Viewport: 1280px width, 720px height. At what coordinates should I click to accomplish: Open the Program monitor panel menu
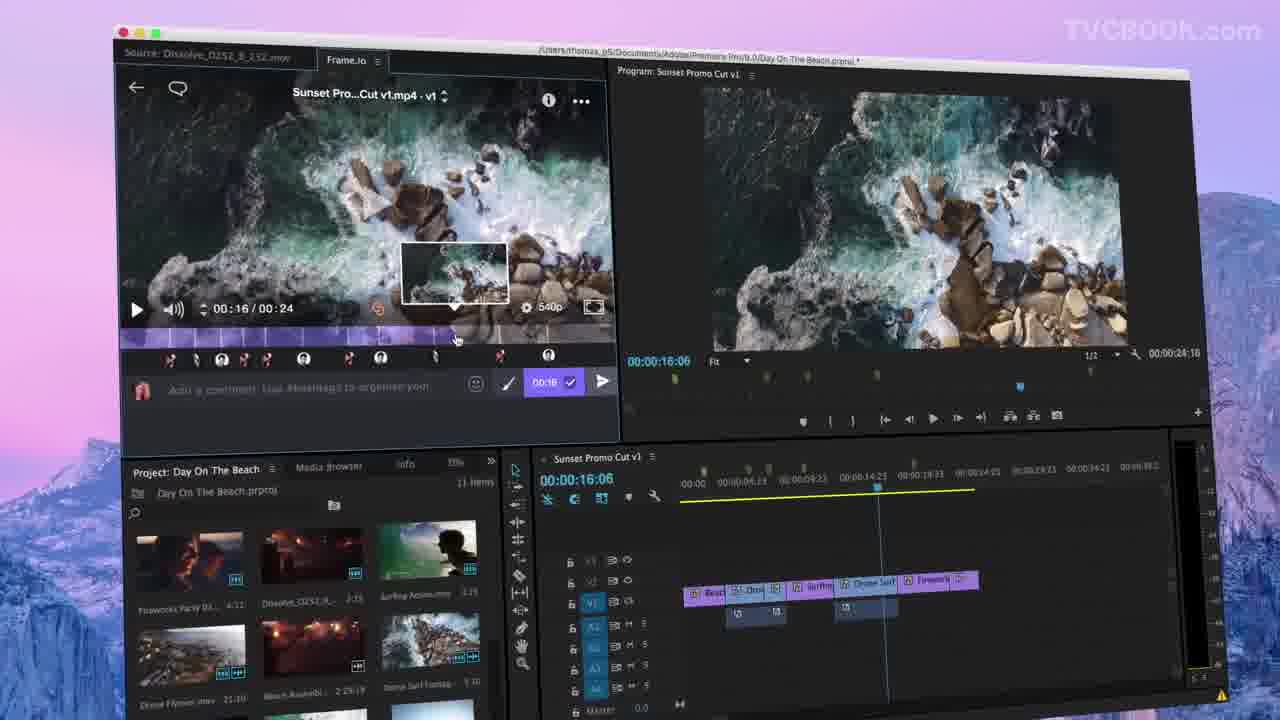click(751, 75)
